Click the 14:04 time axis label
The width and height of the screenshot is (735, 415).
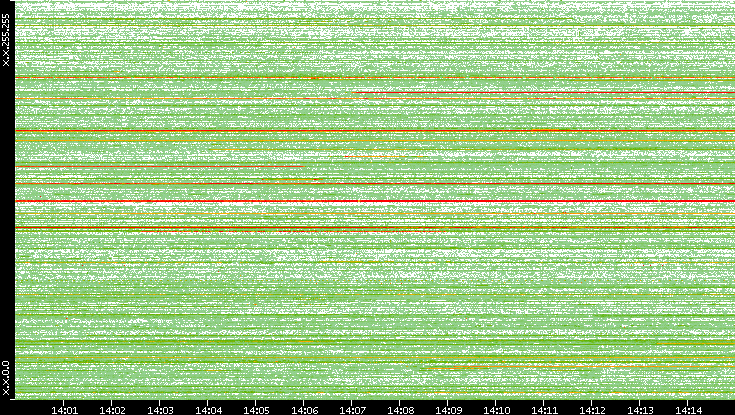(208, 410)
